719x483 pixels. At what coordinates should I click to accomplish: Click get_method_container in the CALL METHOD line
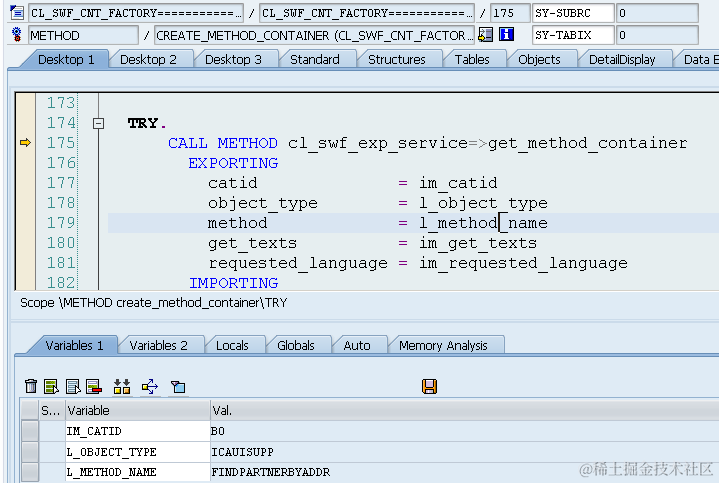(x=587, y=143)
